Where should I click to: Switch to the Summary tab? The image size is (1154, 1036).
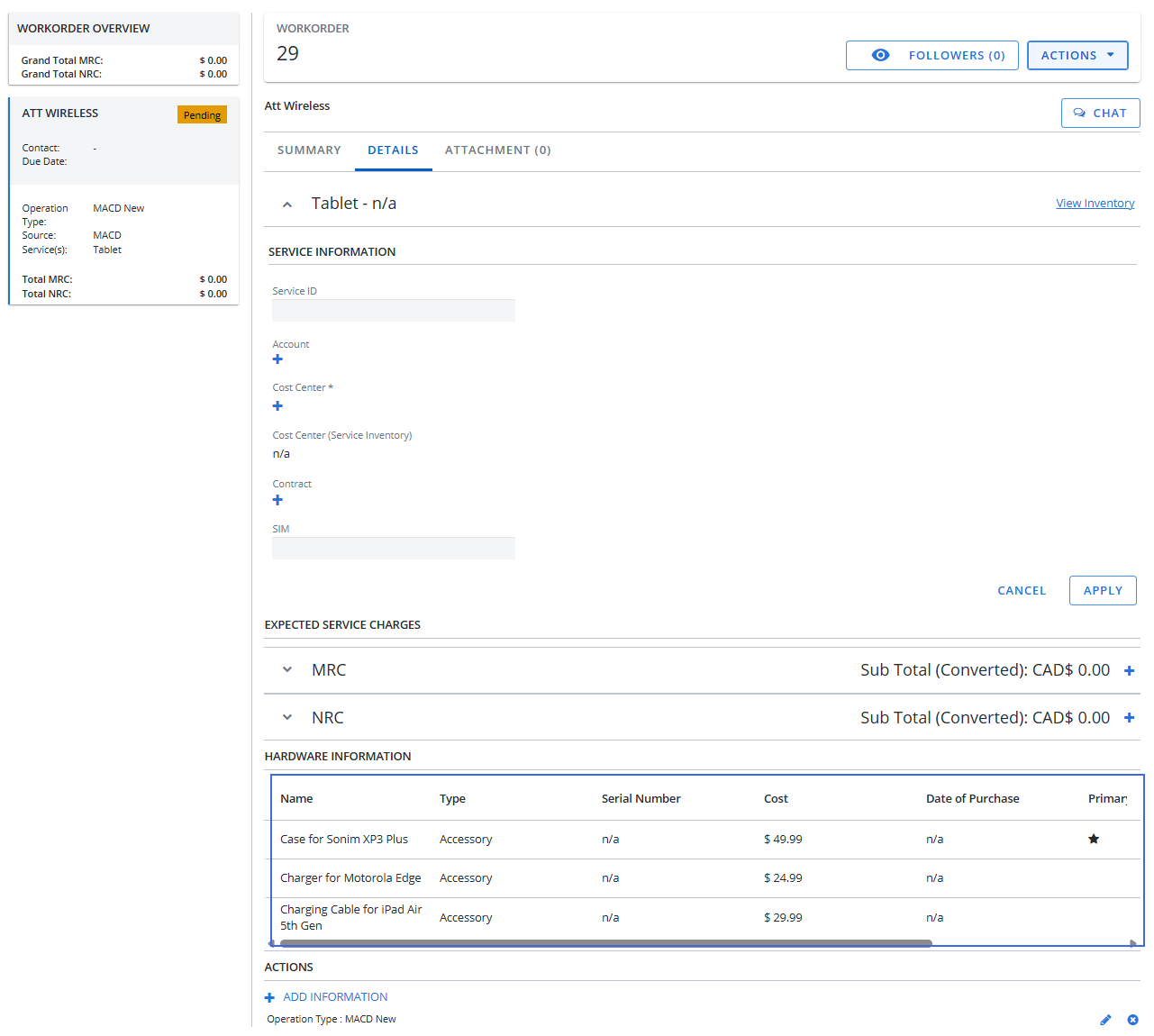309,150
